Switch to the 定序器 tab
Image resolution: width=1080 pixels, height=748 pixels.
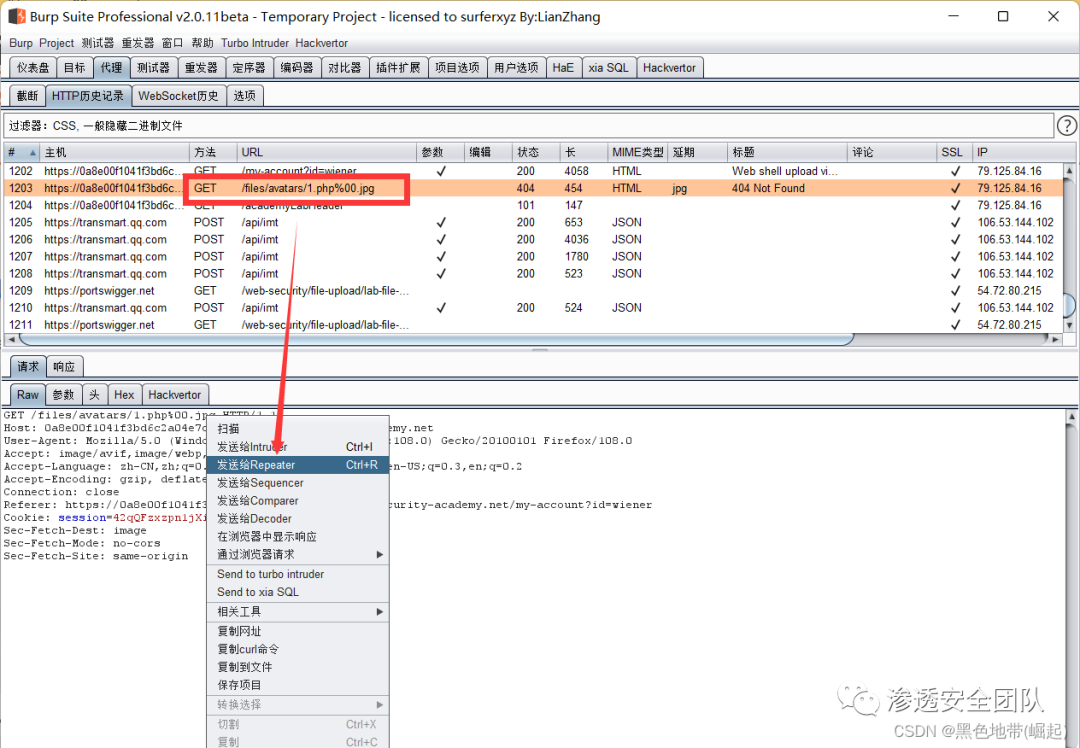(249, 67)
